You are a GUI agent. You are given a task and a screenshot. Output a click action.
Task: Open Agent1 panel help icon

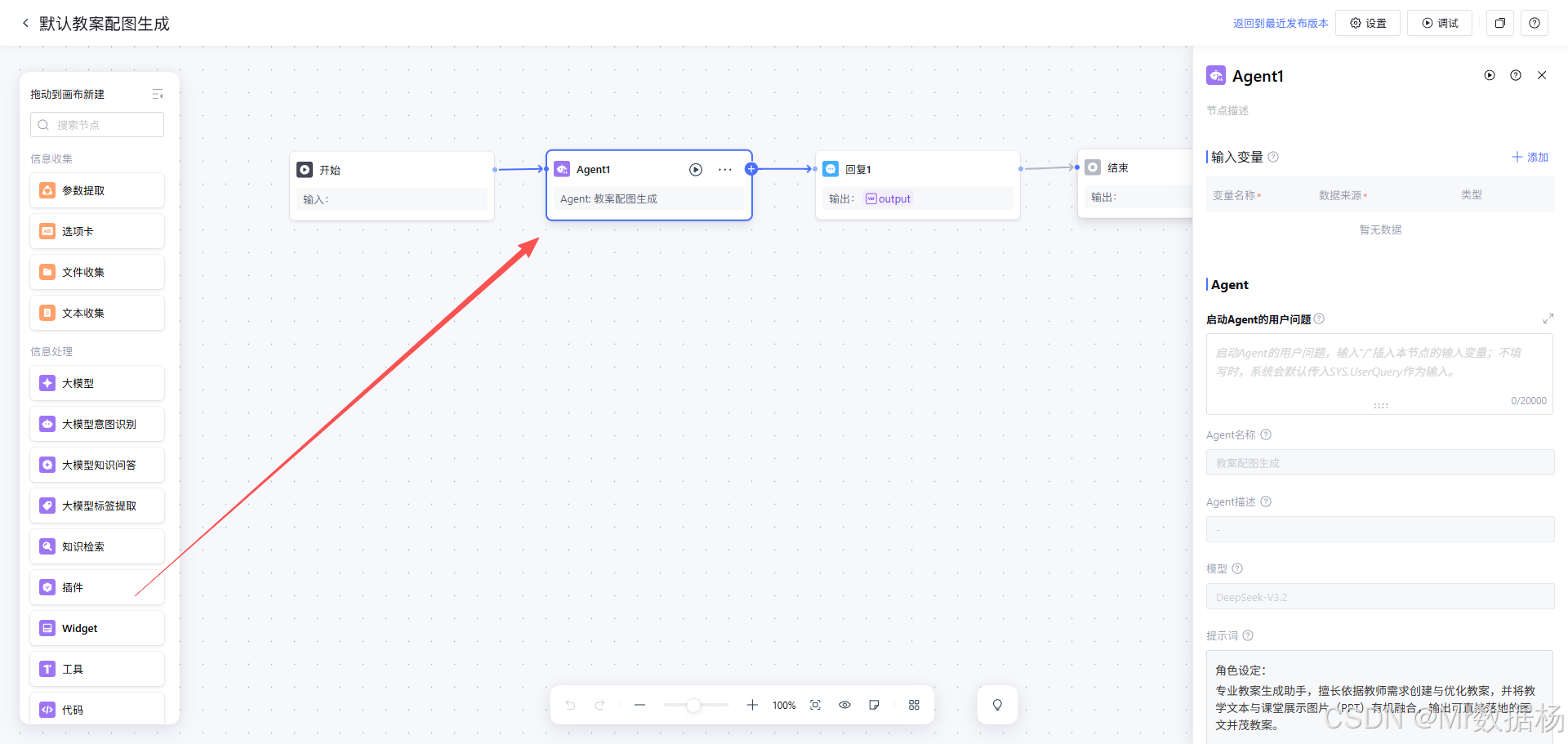pyautogui.click(x=1516, y=75)
